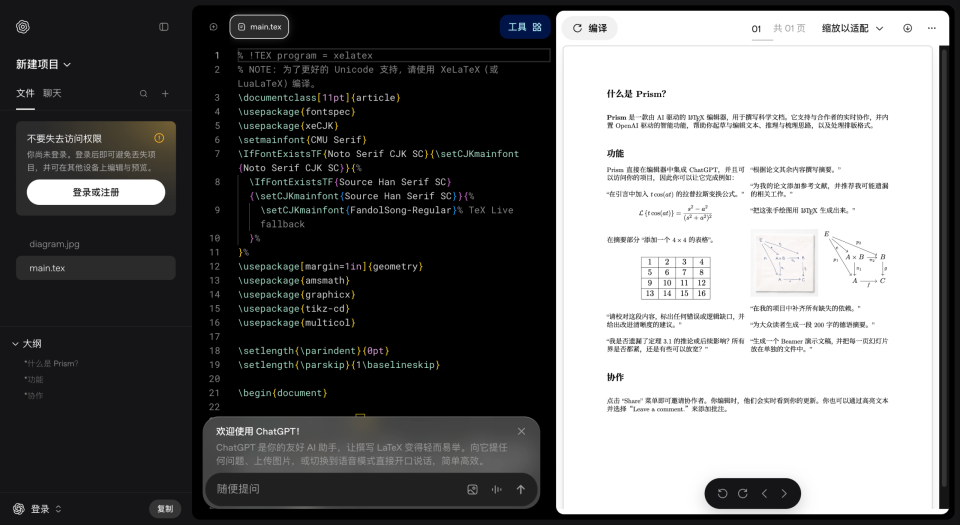Image resolution: width=960 pixels, height=525 pixels.
Task: Click the \usepackage{tikz-cd} line
Action: tap(294, 308)
